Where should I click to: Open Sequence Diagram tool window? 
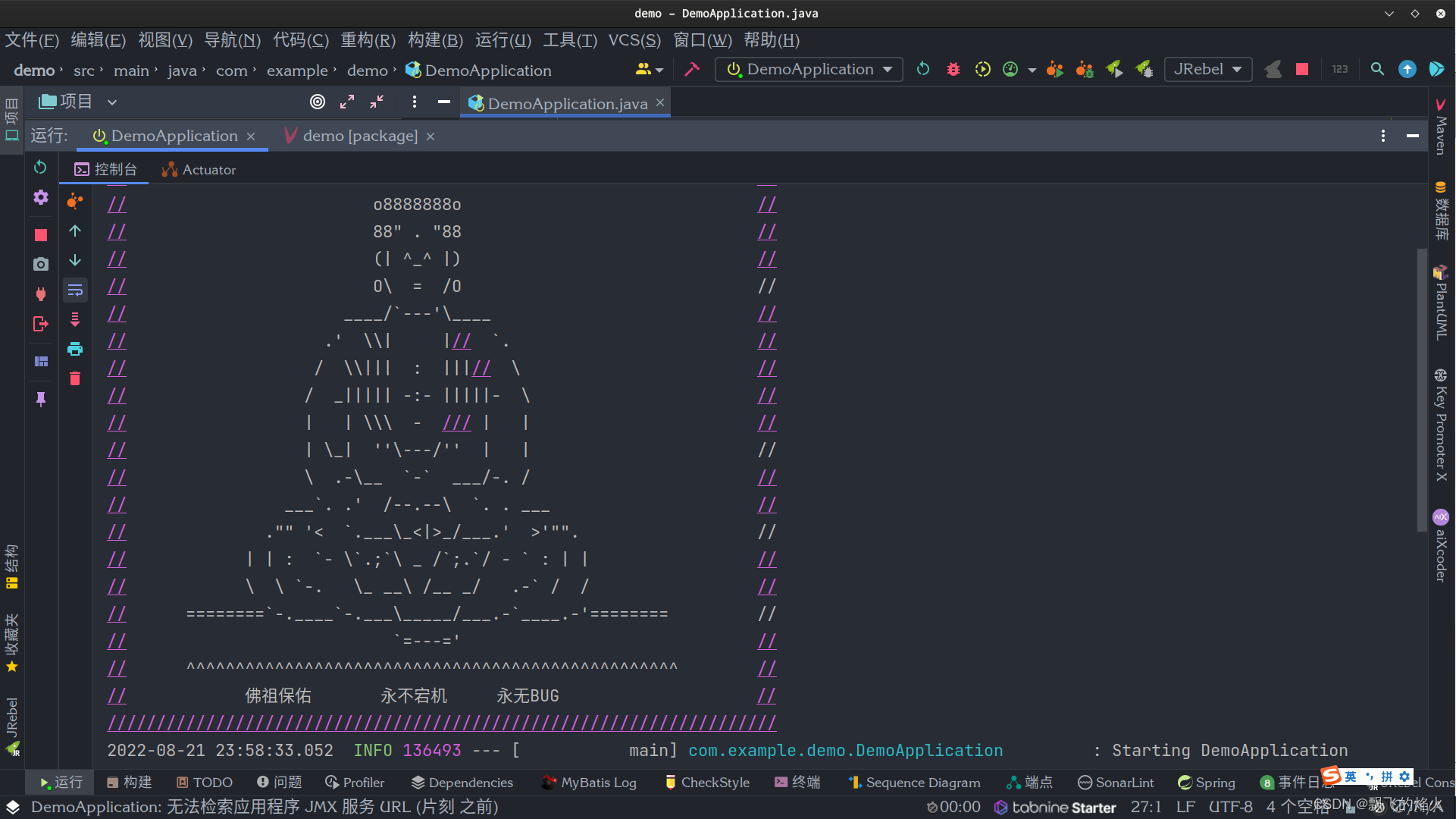pos(914,782)
